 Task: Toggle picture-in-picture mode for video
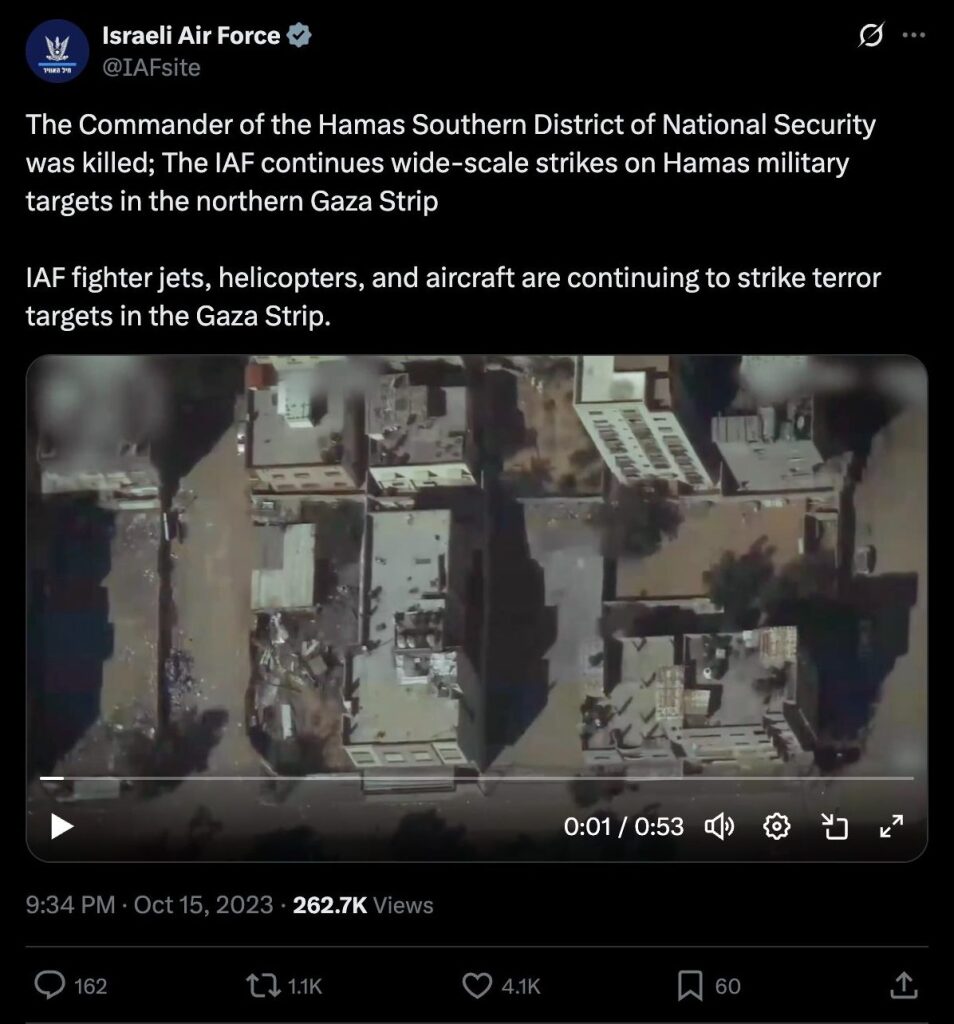[x=834, y=827]
